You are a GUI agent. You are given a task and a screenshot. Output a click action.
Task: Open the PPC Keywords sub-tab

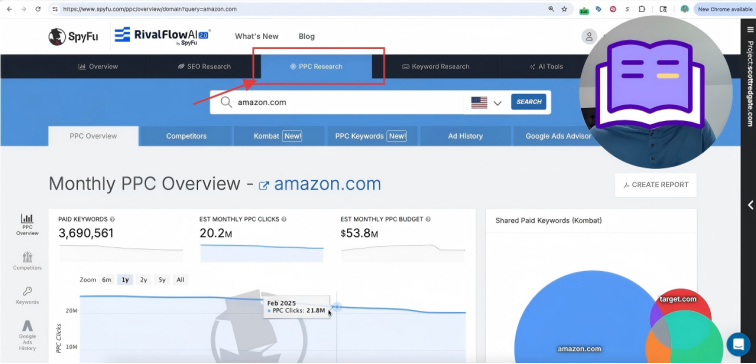coord(371,136)
